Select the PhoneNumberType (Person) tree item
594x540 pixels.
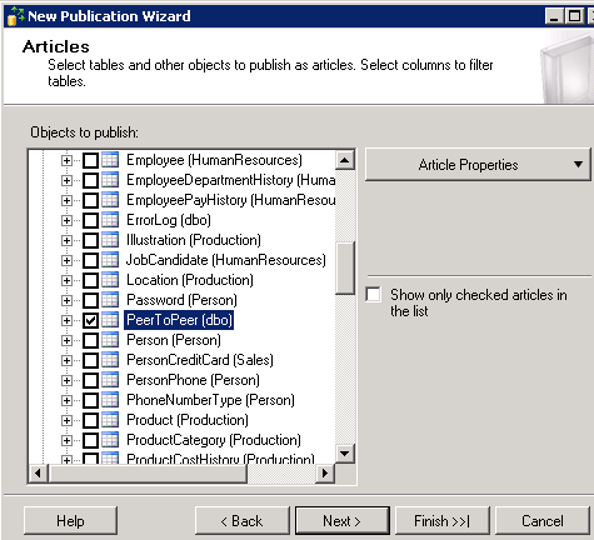pyautogui.click(x=211, y=400)
